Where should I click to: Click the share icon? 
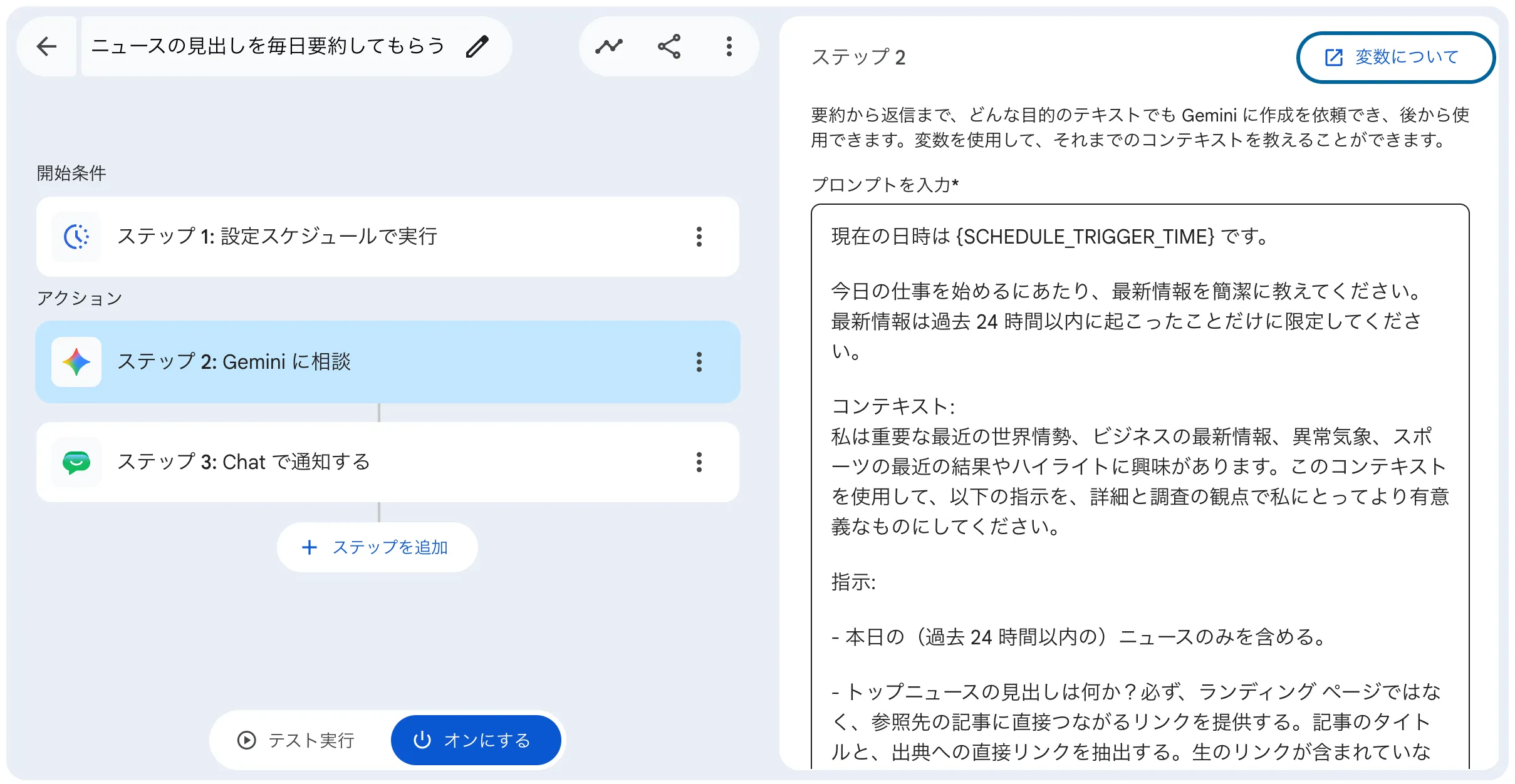[x=669, y=46]
